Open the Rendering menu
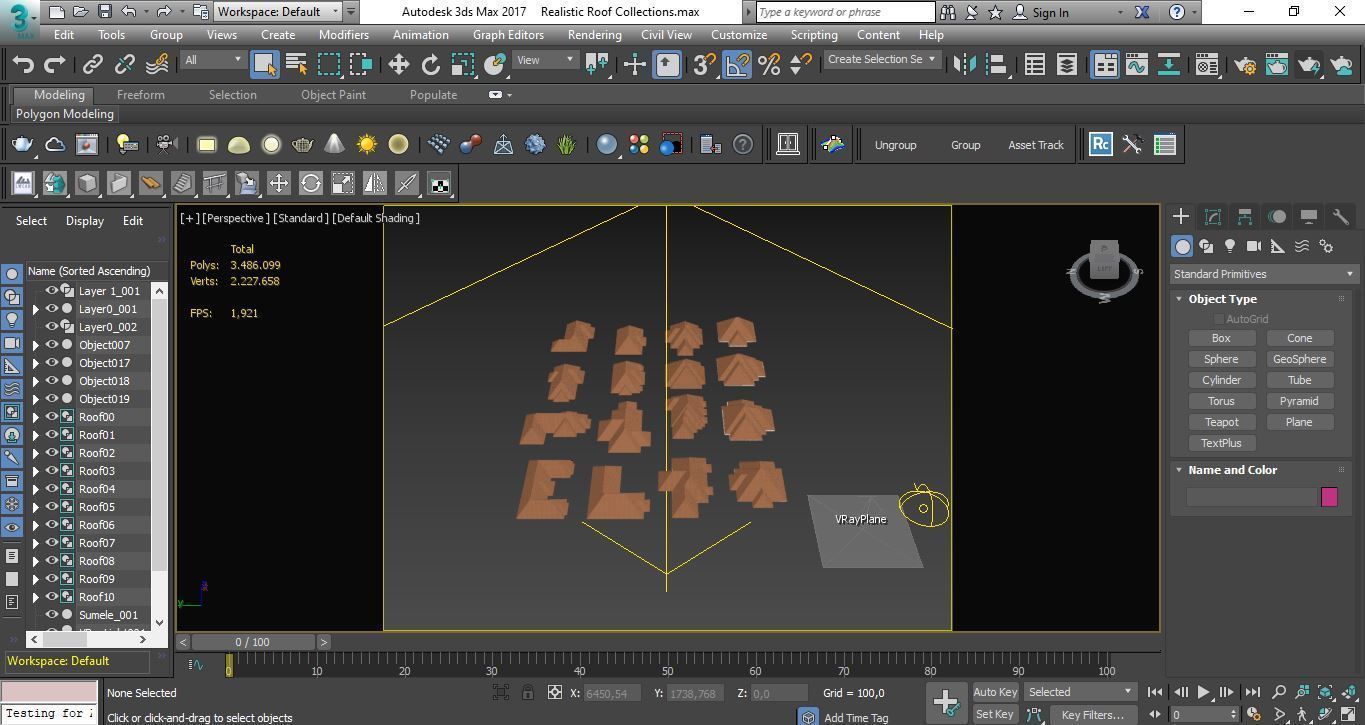 click(x=594, y=34)
